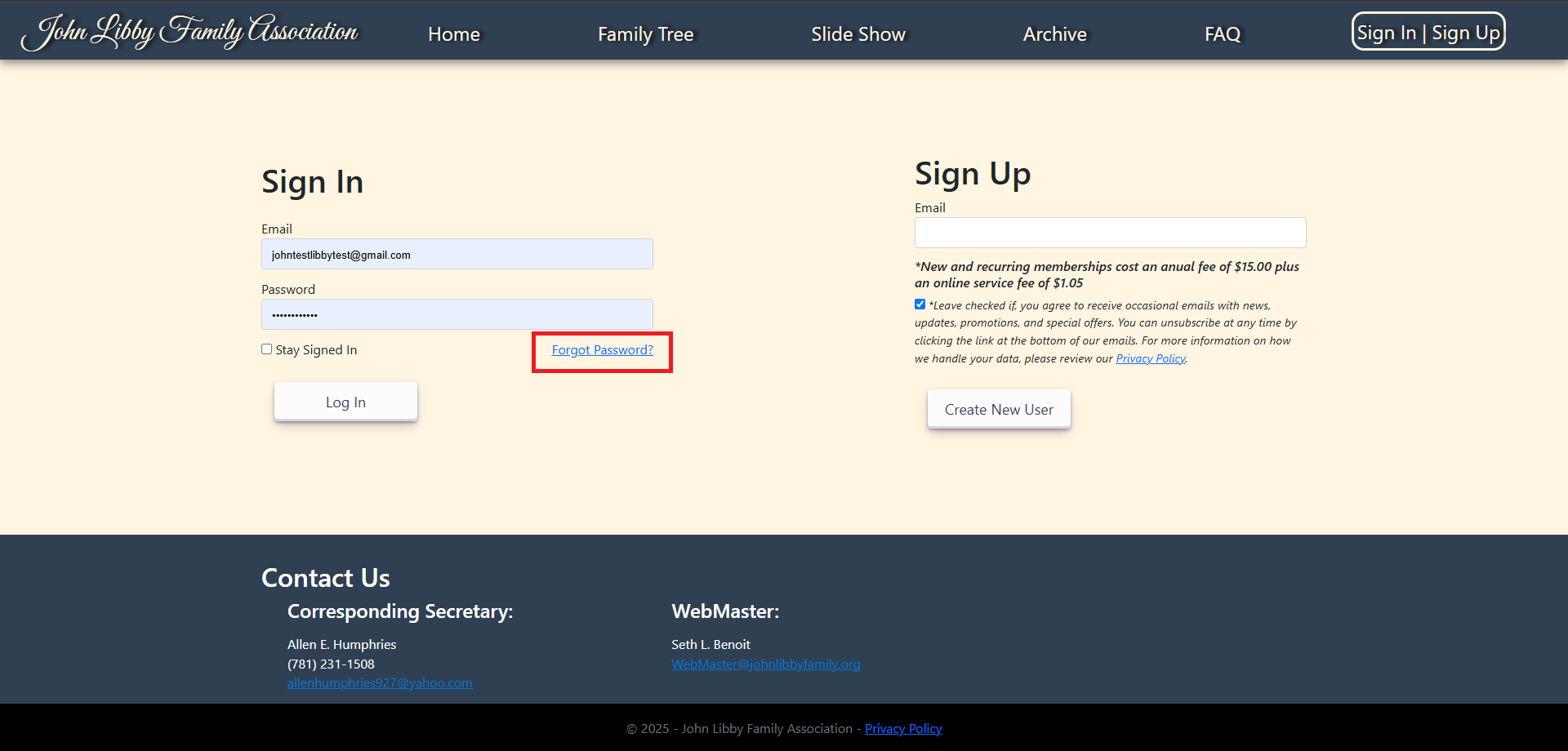Viewport: 1568px width, 751px height.
Task: Click the Contact Us heading
Action: point(326,578)
